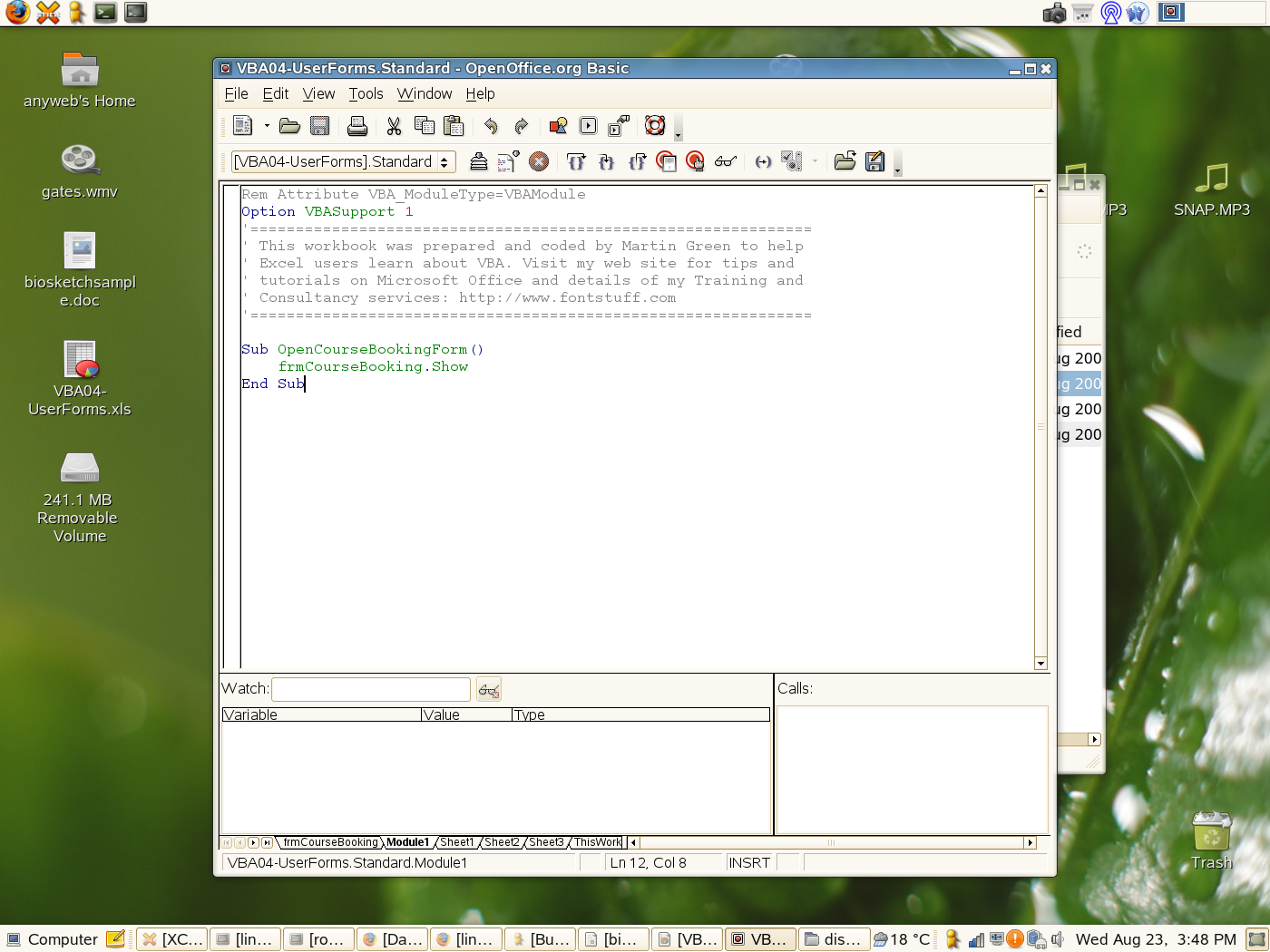Click editor vertical scrollbar down arrow

click(1040, 663)
